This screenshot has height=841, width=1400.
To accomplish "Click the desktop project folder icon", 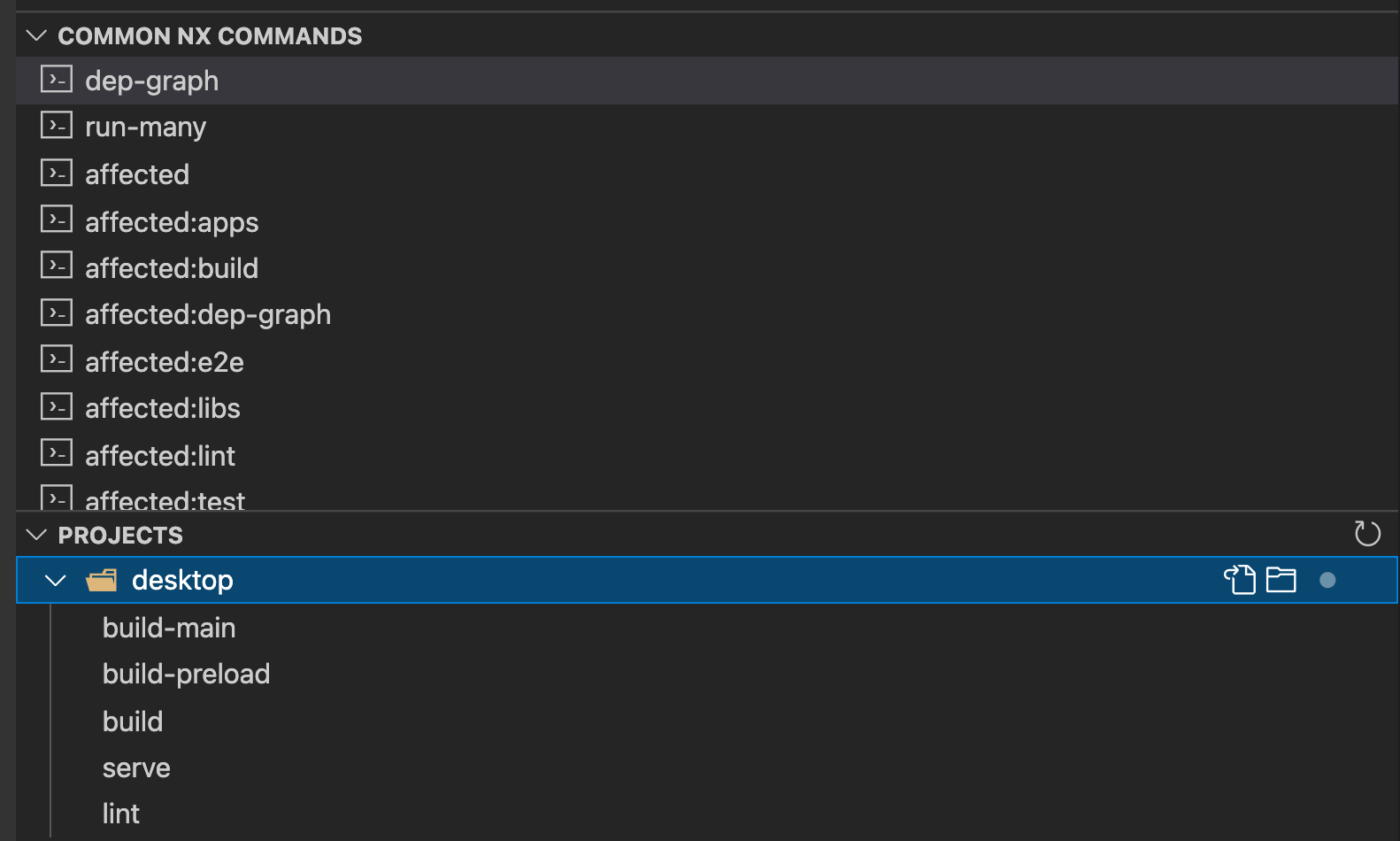I will 102,581.
